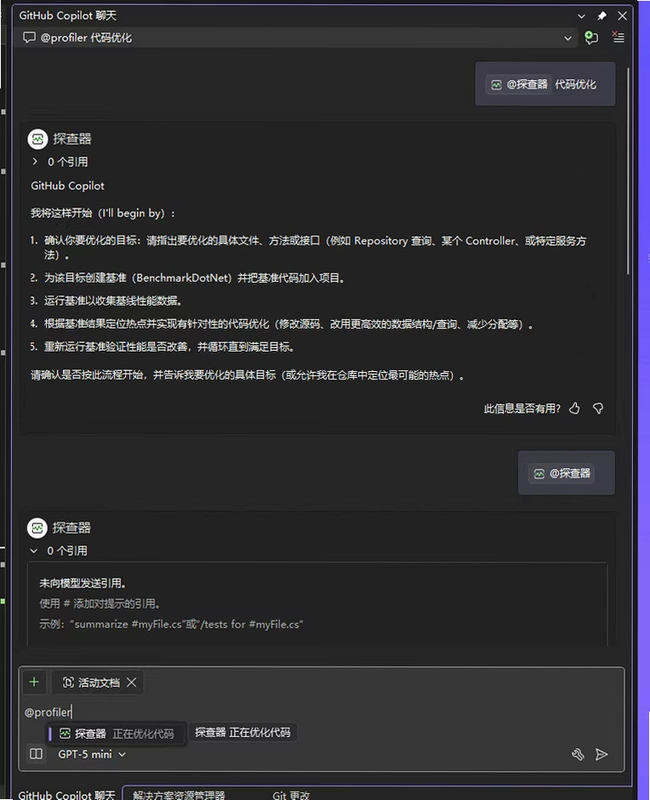Viewport: 650px width, 800px height.
Task: Click the 活动文档 document icon
Action: [x=68, y=683]
